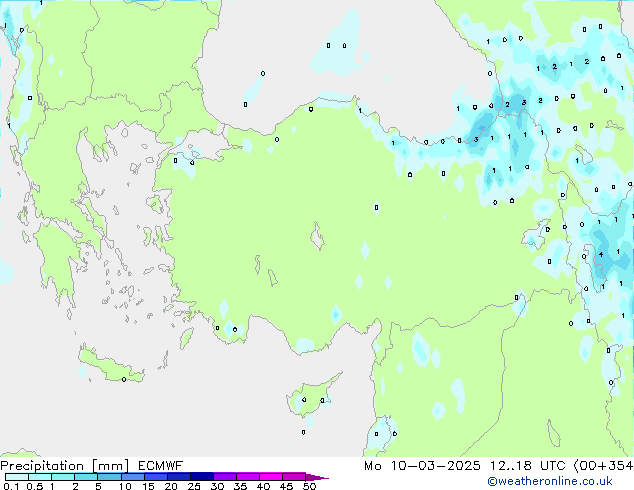The height and width of the screenshot is (490, 634).
Task: Click the '25' legend scale label
Action: [x=194, y=486]
